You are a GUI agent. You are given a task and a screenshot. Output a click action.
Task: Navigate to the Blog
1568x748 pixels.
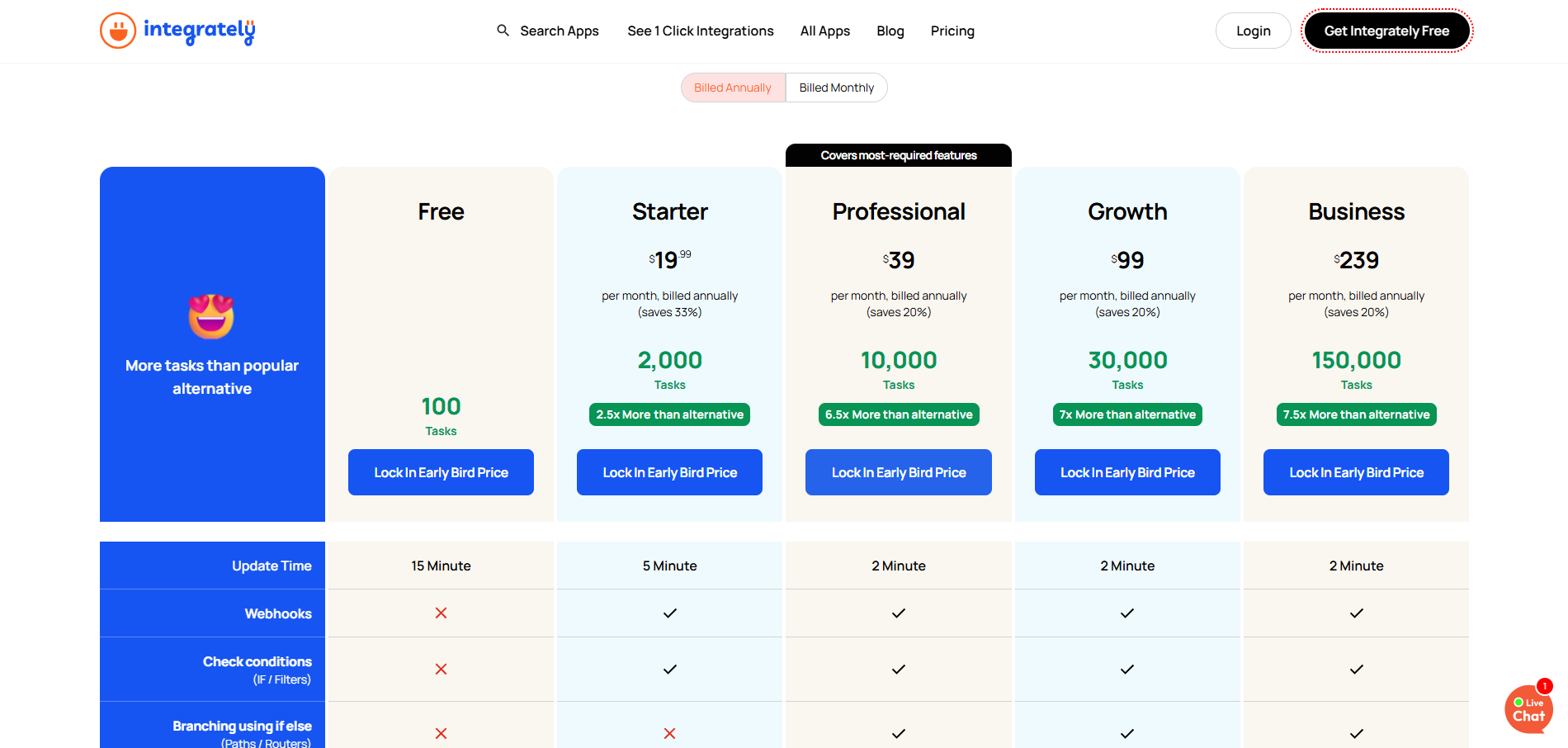click(x=890, y=31)
